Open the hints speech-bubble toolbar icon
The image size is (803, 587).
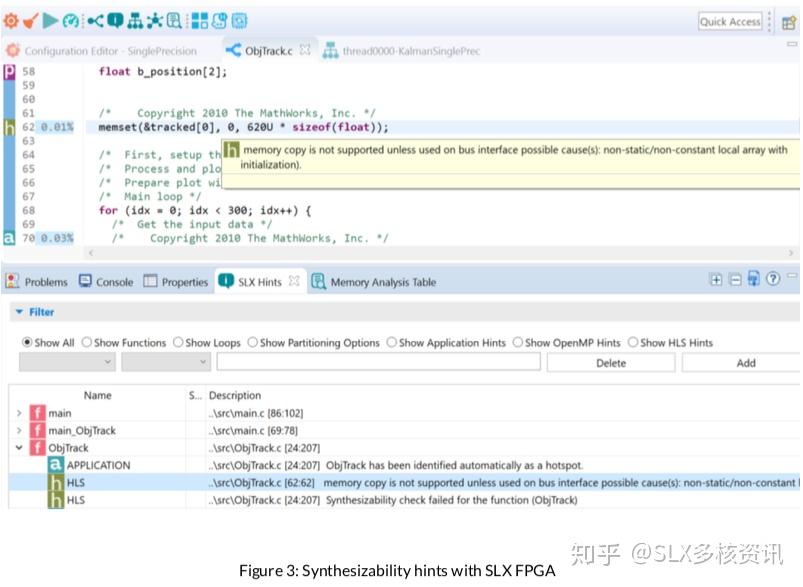tap(115, 21)
